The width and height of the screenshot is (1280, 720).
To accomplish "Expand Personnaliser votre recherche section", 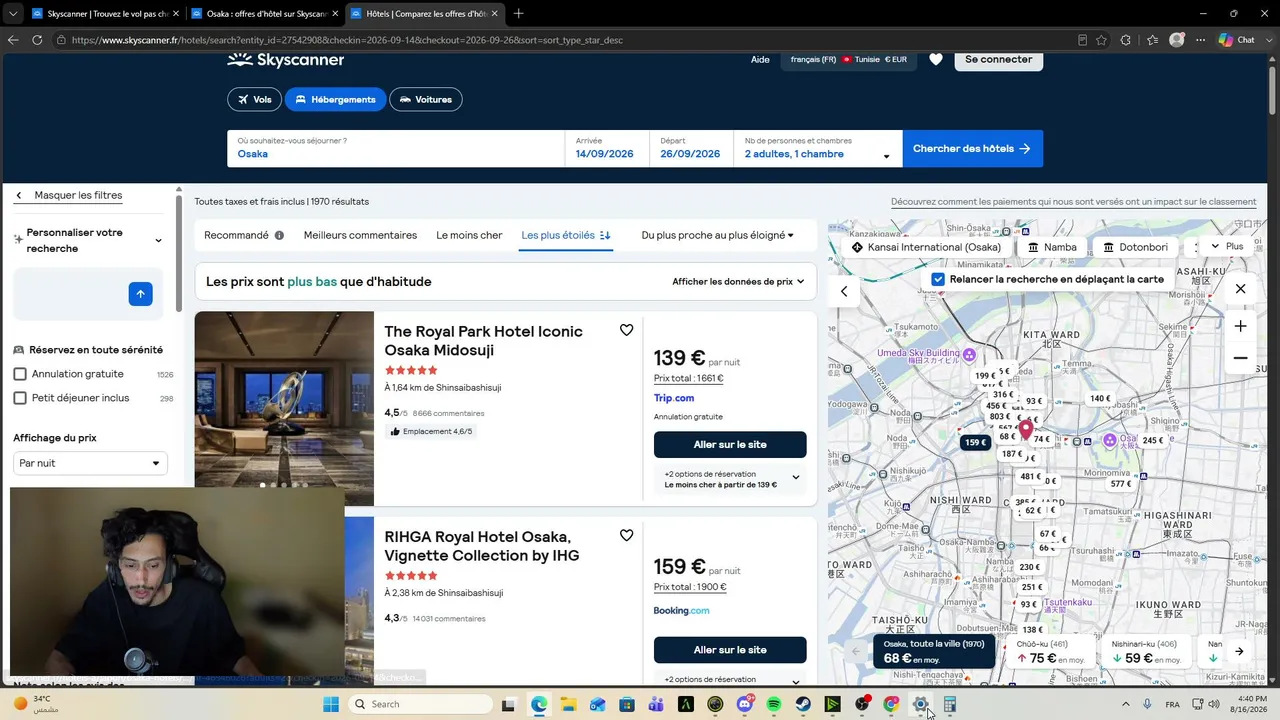I will pos(89,240).
